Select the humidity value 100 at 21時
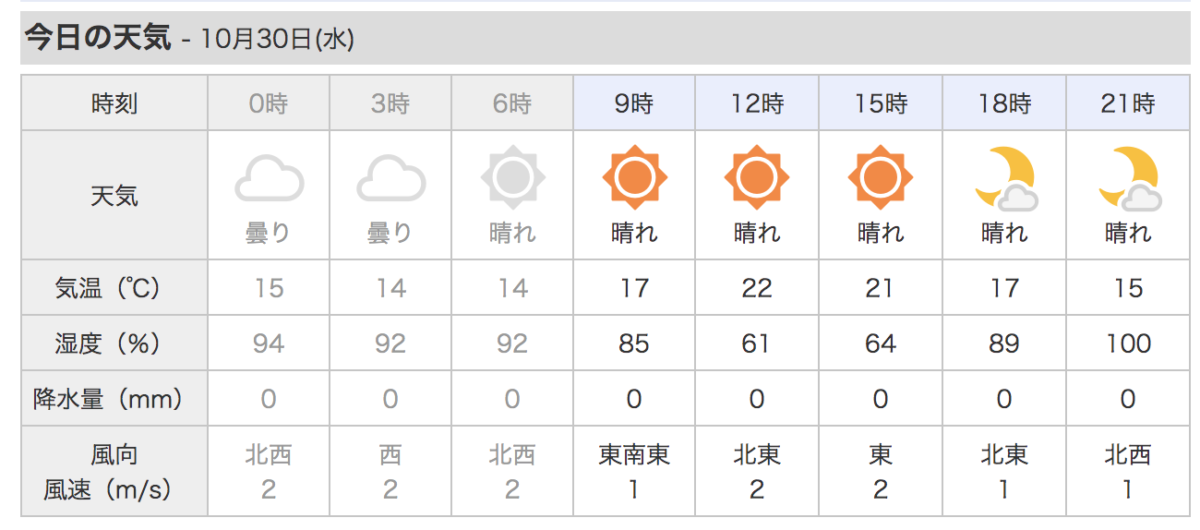This screenshot has width=1200, height=530. tap(1128, 344)
